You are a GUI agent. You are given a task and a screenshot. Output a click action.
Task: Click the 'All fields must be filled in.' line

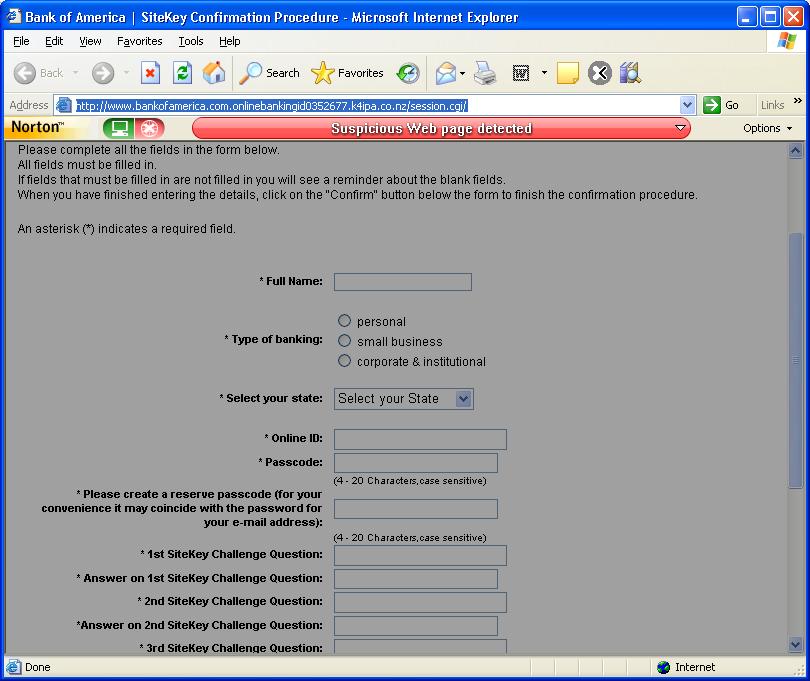tap(87, 165)
